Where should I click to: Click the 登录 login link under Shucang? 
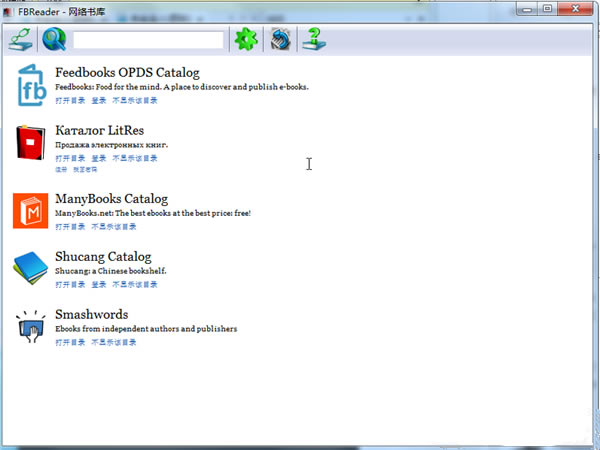[99, 284]
